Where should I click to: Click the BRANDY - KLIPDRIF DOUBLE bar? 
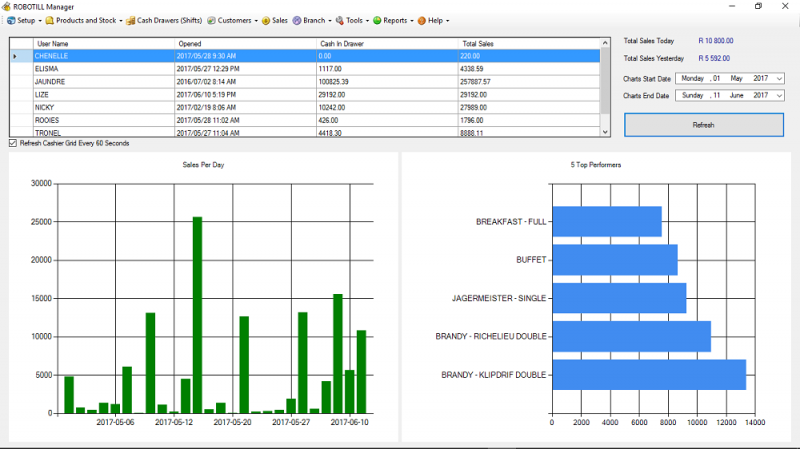pos(648,375)
